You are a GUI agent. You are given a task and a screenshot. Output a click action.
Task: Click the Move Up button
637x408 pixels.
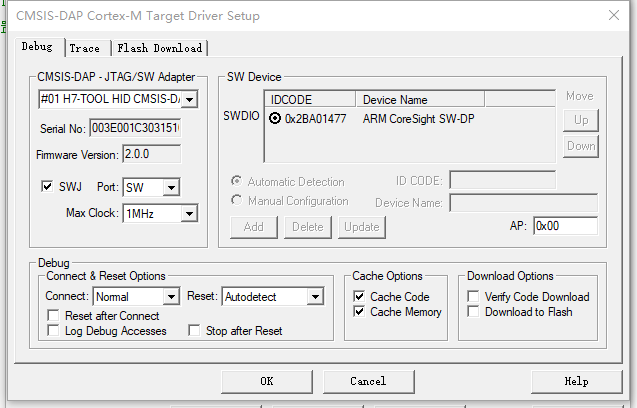click(581, 120)
